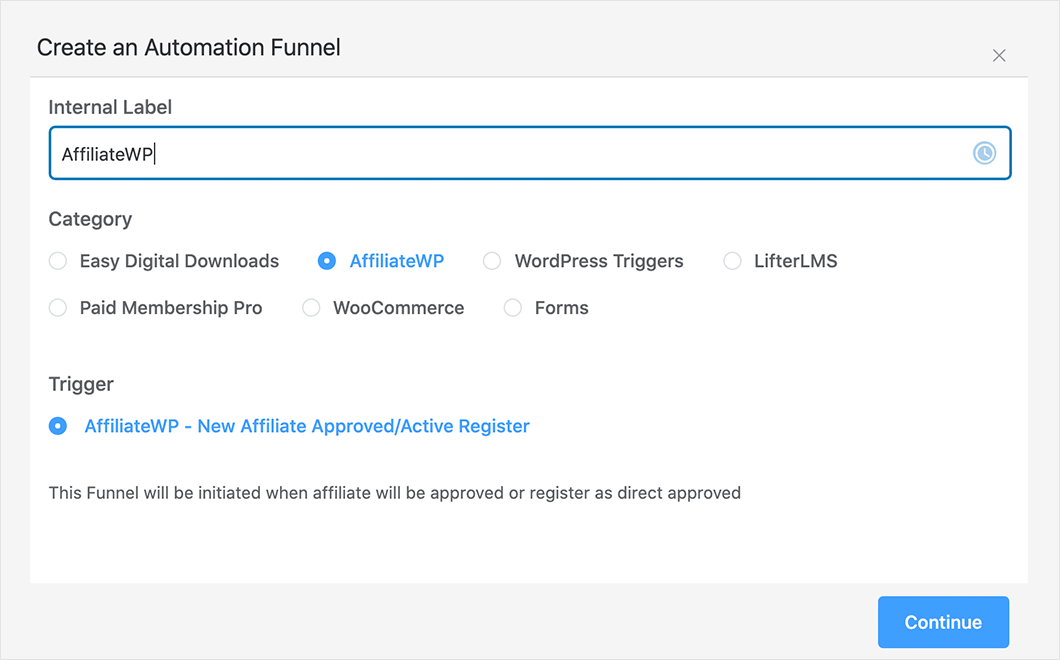Click the Create an Automation Funnel dialog title

point(188,47)
